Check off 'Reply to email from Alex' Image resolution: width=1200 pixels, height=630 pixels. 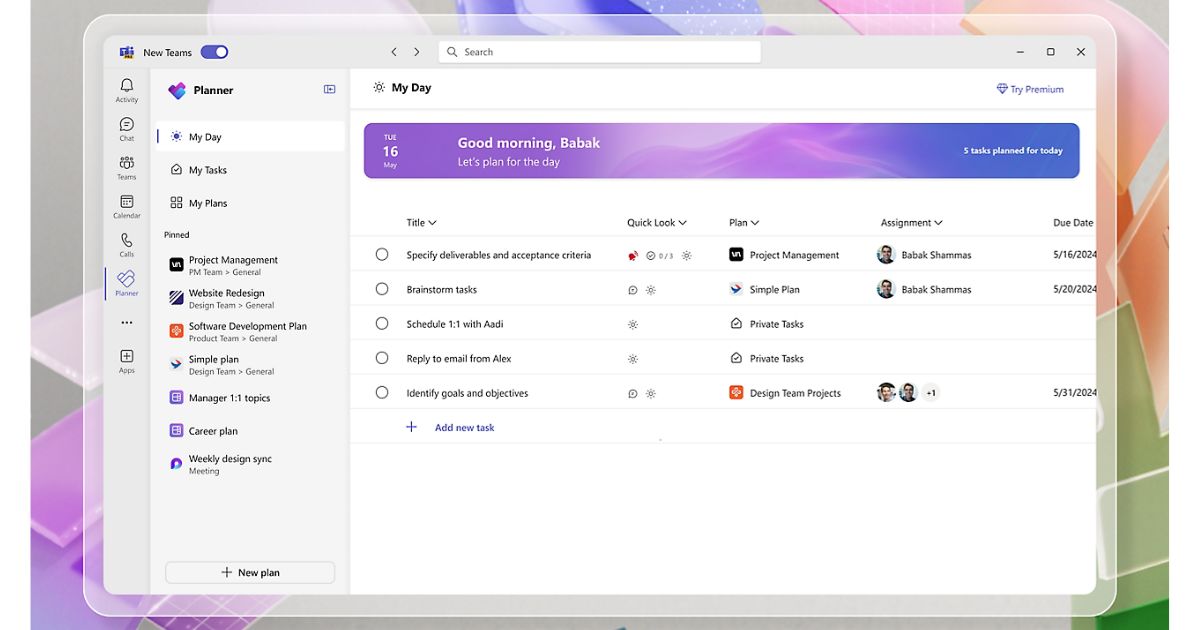click(382, 358)
